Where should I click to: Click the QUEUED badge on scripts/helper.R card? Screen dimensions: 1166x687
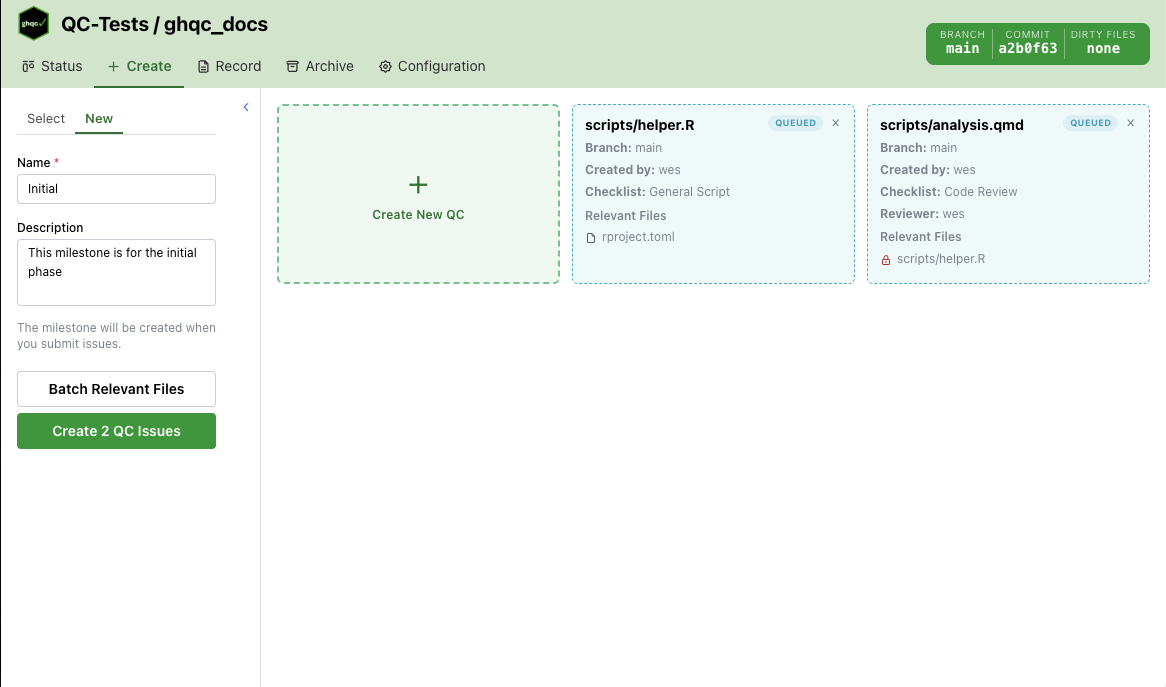tap(794, 123)
